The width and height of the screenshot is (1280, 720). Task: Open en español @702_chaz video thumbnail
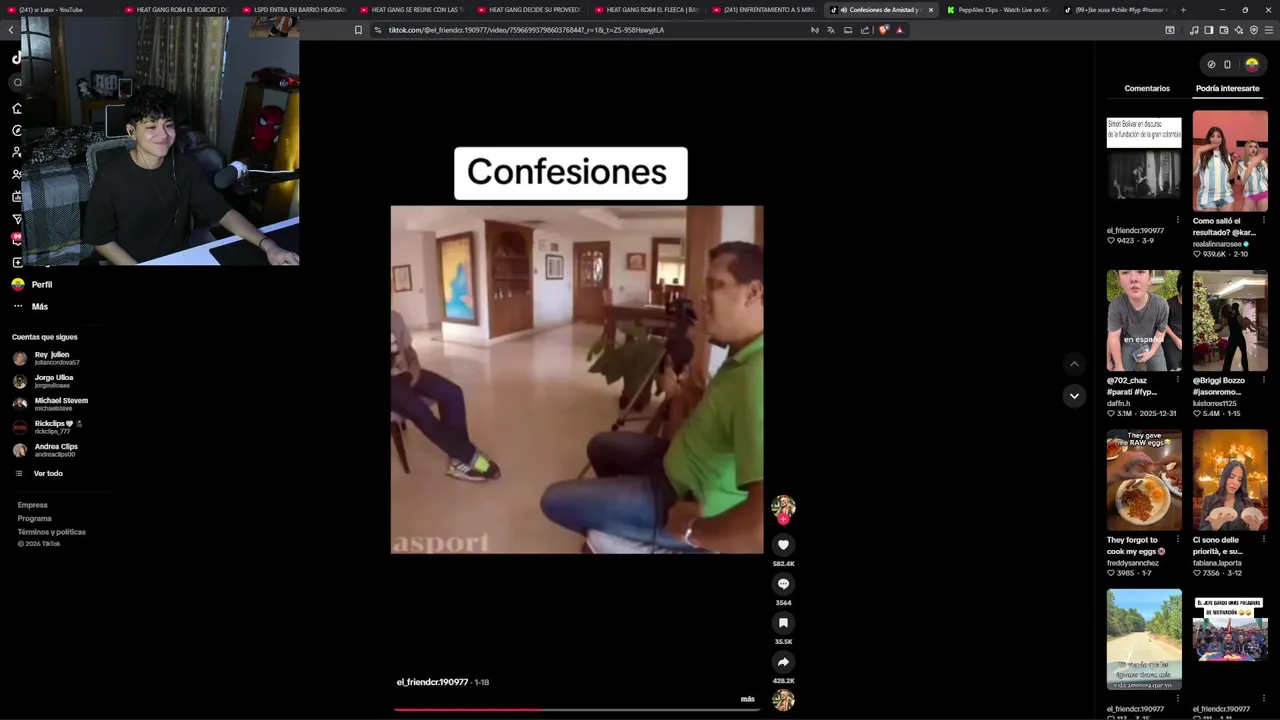tap(1144, 320)
